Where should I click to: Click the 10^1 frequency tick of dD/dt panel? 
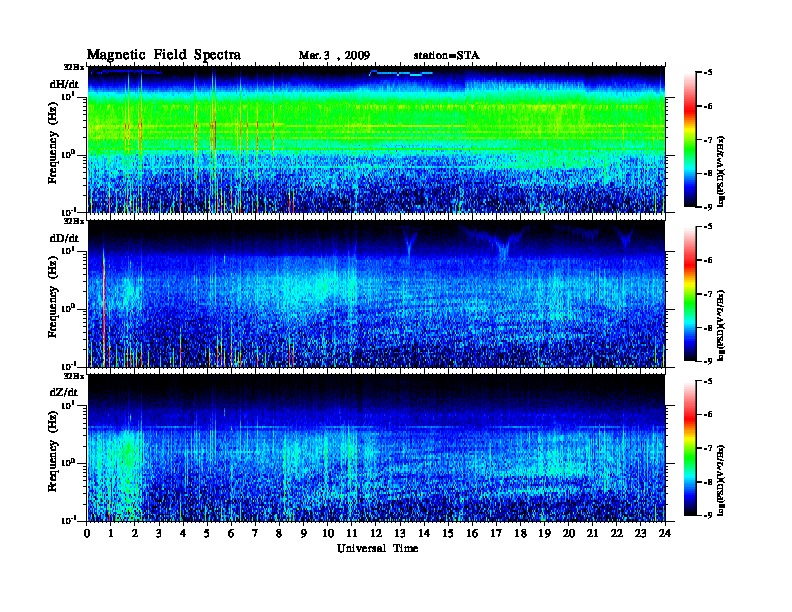click(x=69, y=250)
